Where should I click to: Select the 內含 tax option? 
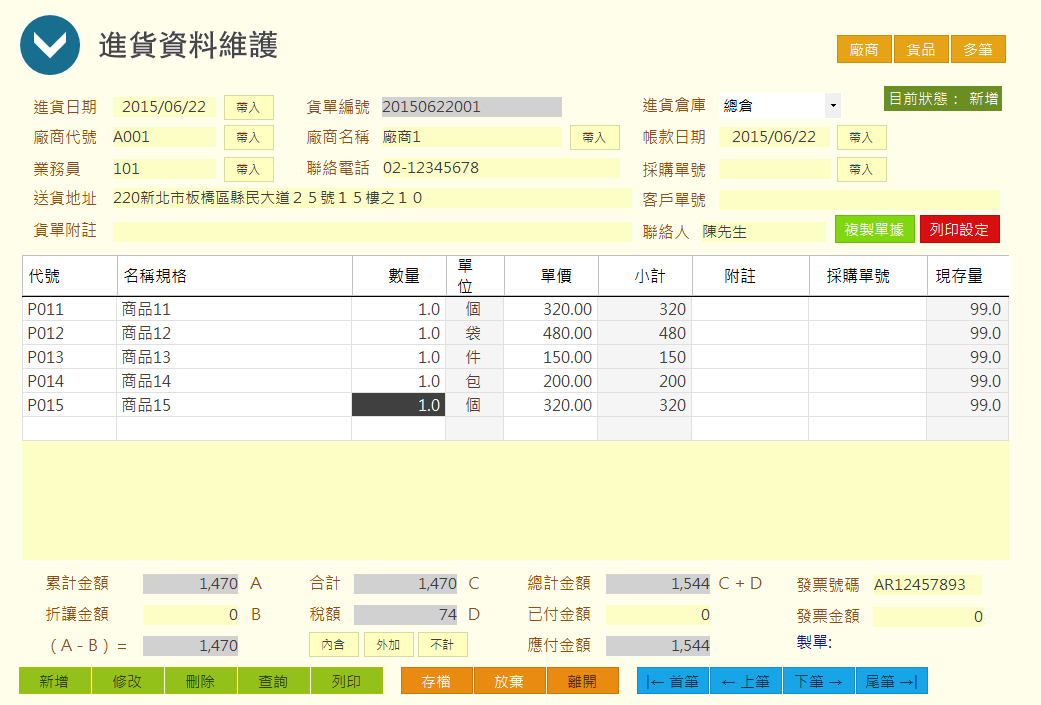coord(333,645)
